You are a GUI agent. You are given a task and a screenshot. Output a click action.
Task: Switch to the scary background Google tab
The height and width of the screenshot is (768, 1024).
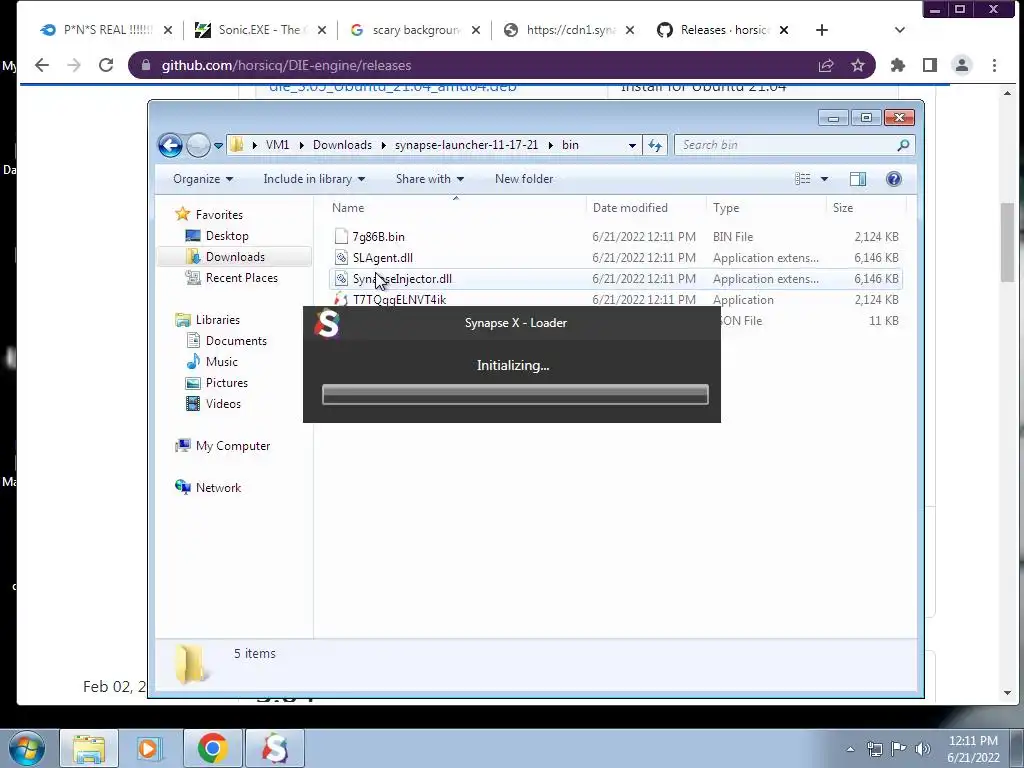click(x=416, y=30)
